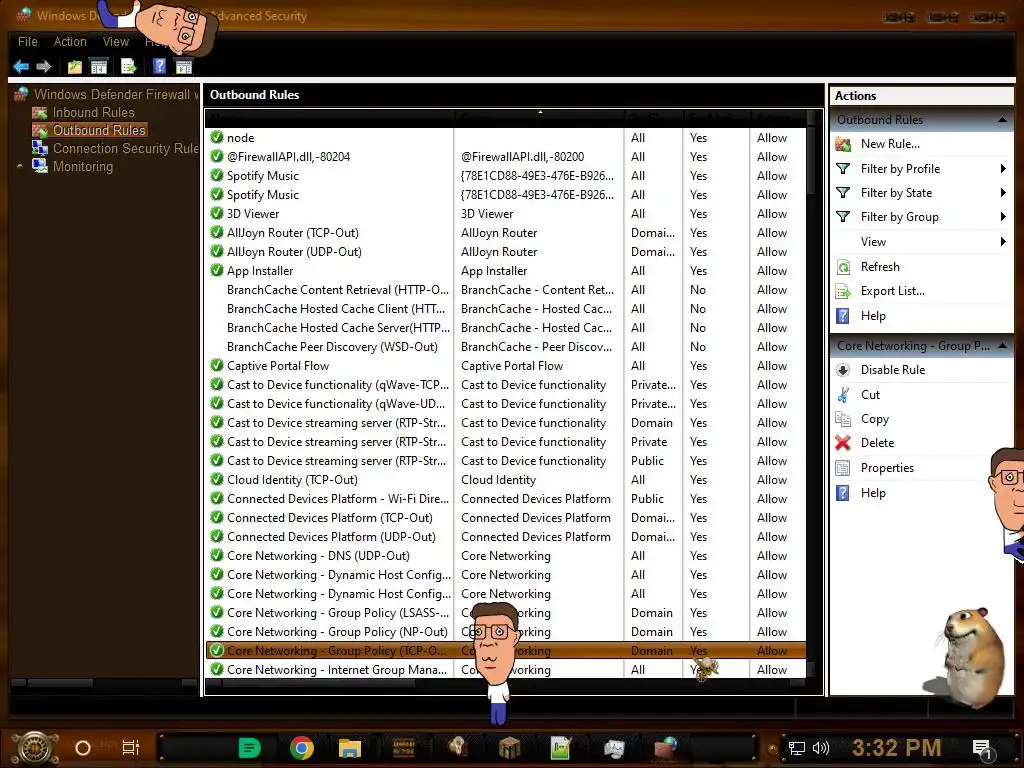The height and width of the screenshot is (768, 1024).
Task: Click Disable Rule action
Action: (893, 370)
